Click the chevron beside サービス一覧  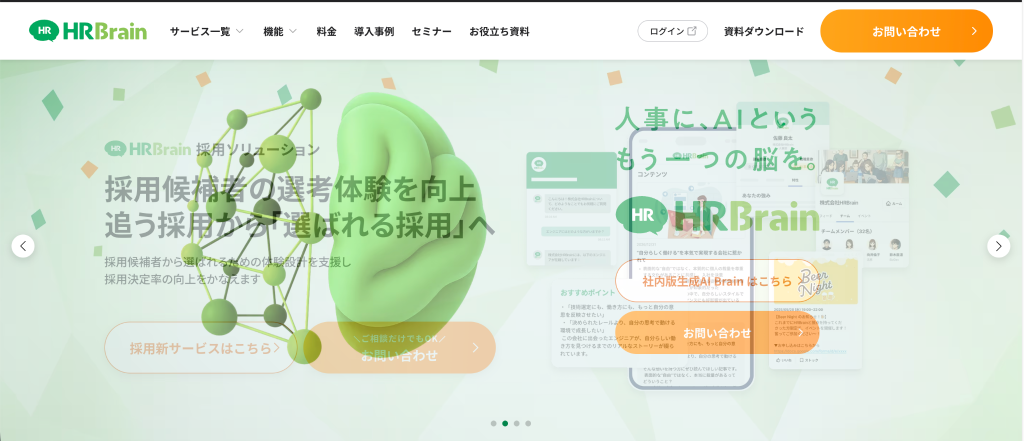click(x=240, y=31)
